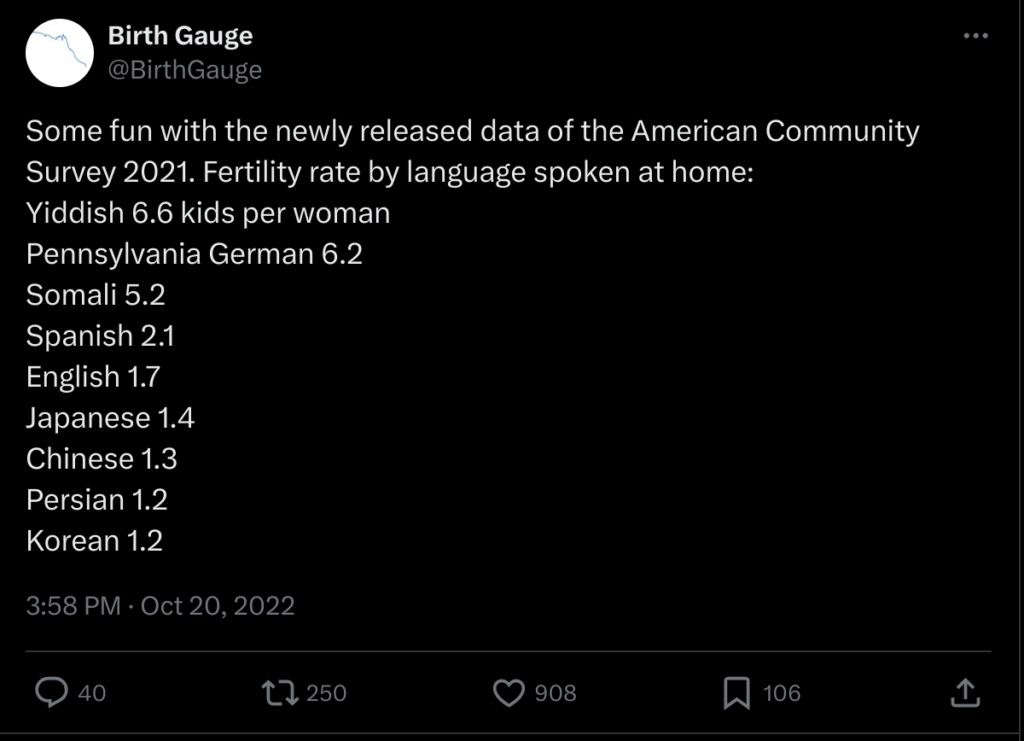Click the 3:58 PM timestamp
1024x741 pixels.
click(73, 605)
